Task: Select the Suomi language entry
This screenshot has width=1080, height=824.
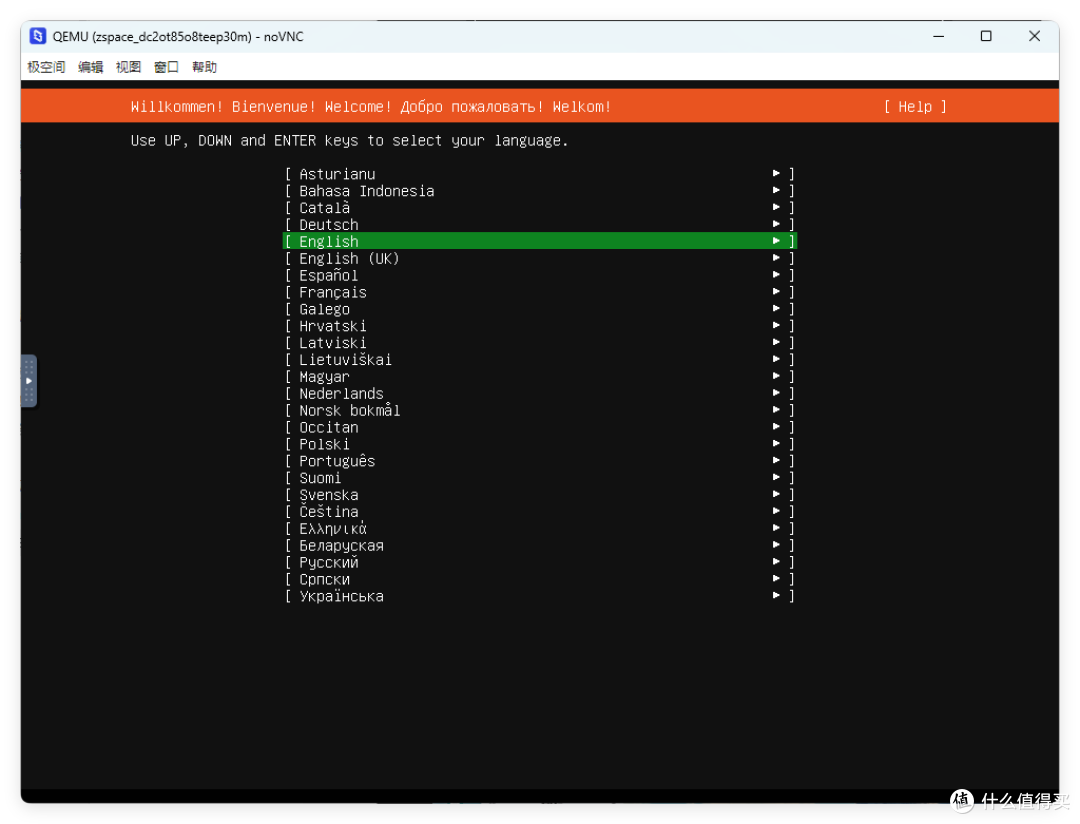Action: (319, 478)
